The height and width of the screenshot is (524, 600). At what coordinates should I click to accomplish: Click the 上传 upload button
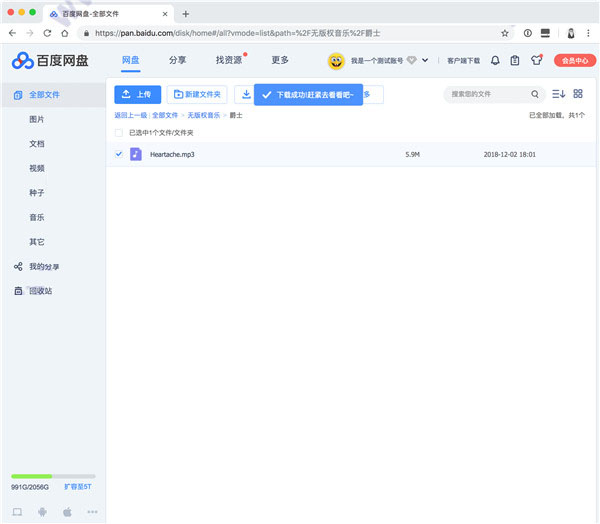[x=137, y=94]
